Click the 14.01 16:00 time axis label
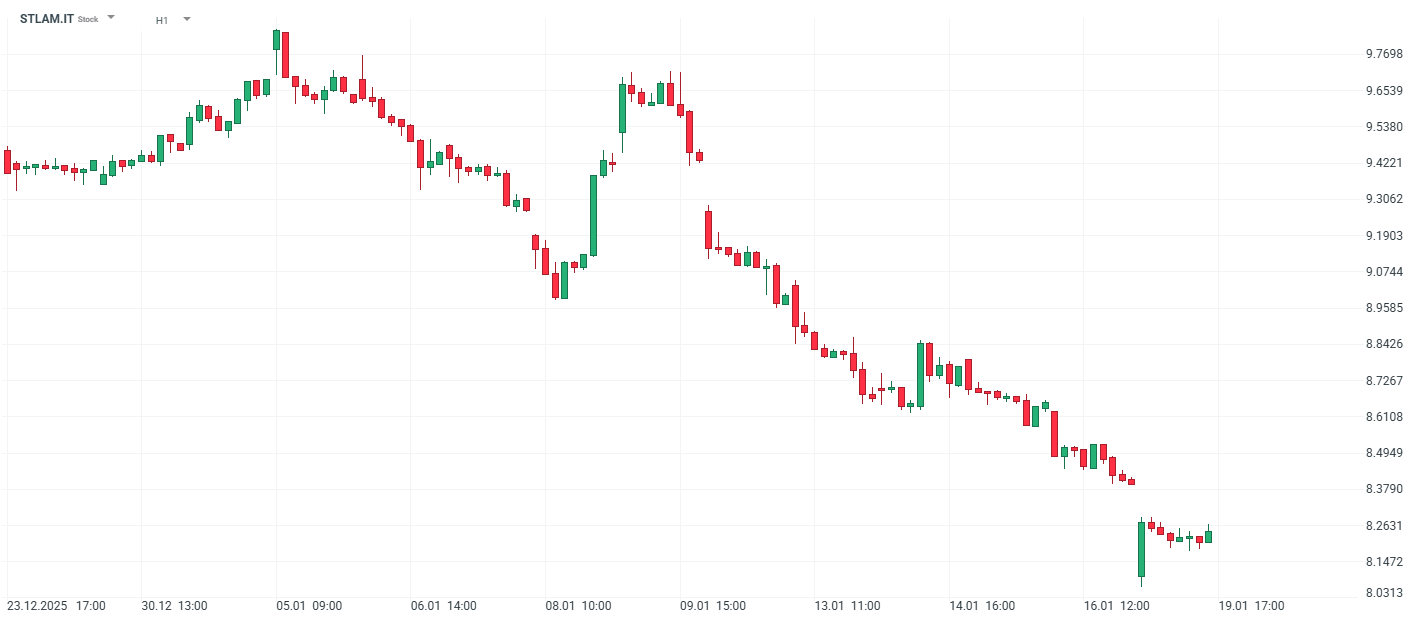 pos(982,606)
